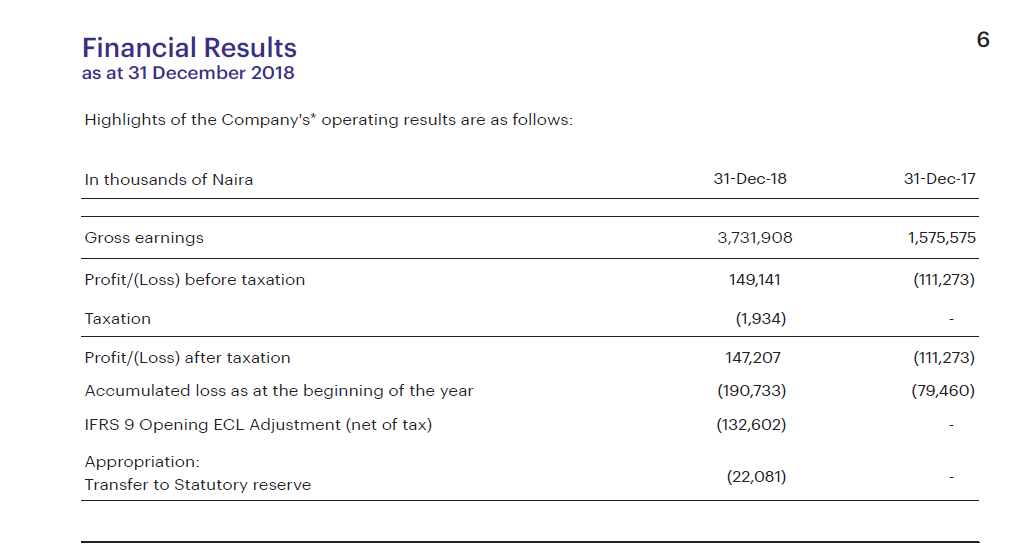Click the Financial Results heading
1033x552 pixels.
click(189, 48)
